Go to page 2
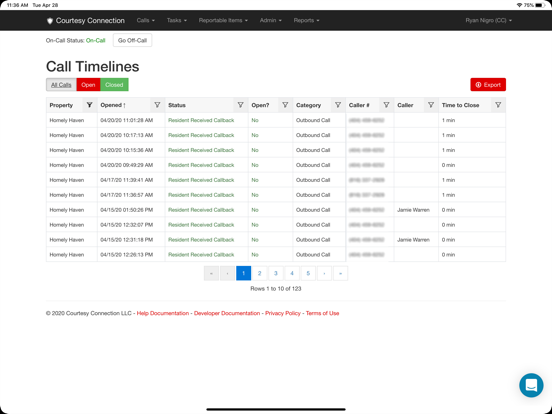 click(x=259, y=273)
